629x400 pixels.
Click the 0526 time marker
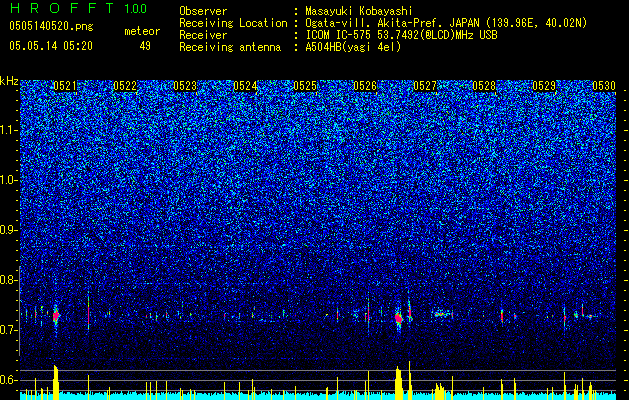[x=365, y=86]
